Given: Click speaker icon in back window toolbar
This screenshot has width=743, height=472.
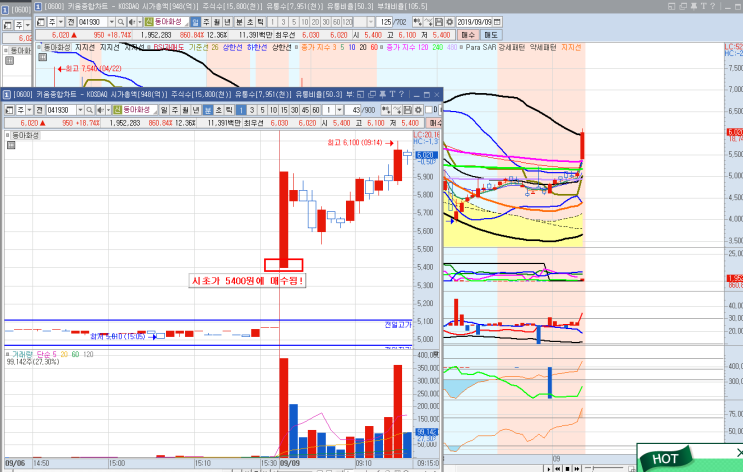Looking at the screenshot, I should (132, 22).
